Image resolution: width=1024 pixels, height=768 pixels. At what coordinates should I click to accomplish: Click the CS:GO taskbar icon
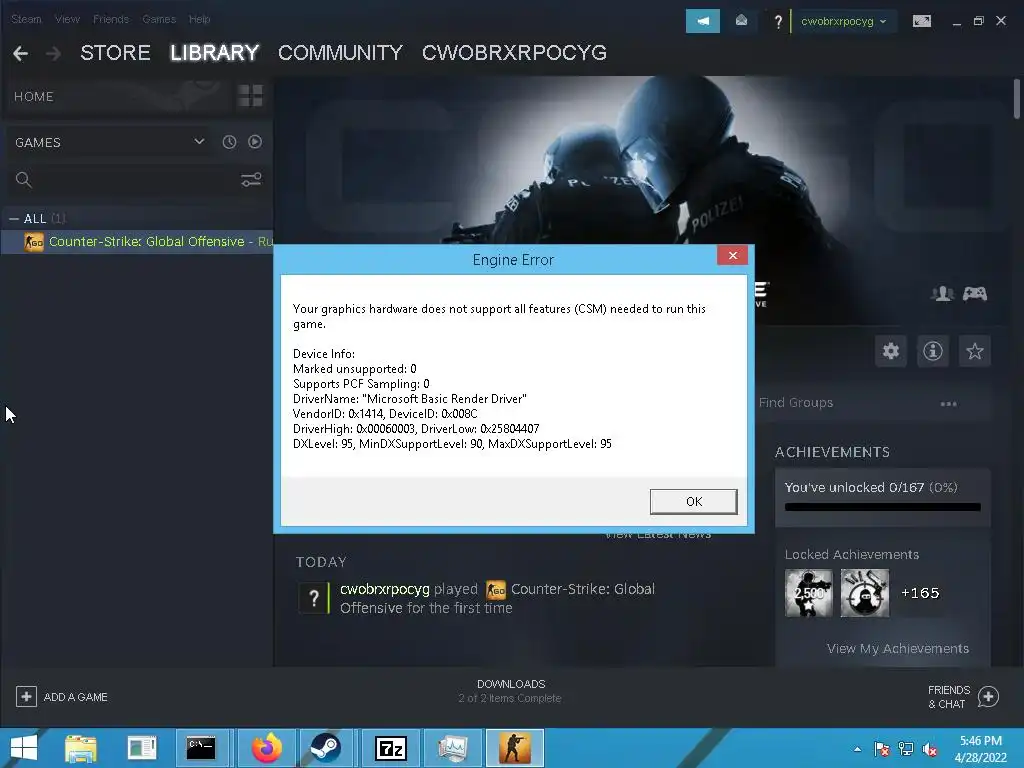(x=515, y=748)
